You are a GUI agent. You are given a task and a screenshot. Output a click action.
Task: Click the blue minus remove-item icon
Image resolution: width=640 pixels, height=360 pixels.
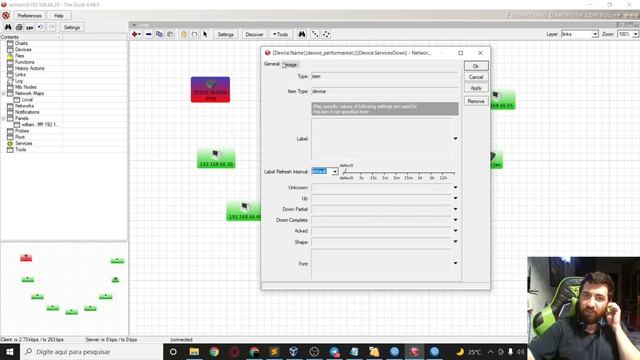click(149, 34)
